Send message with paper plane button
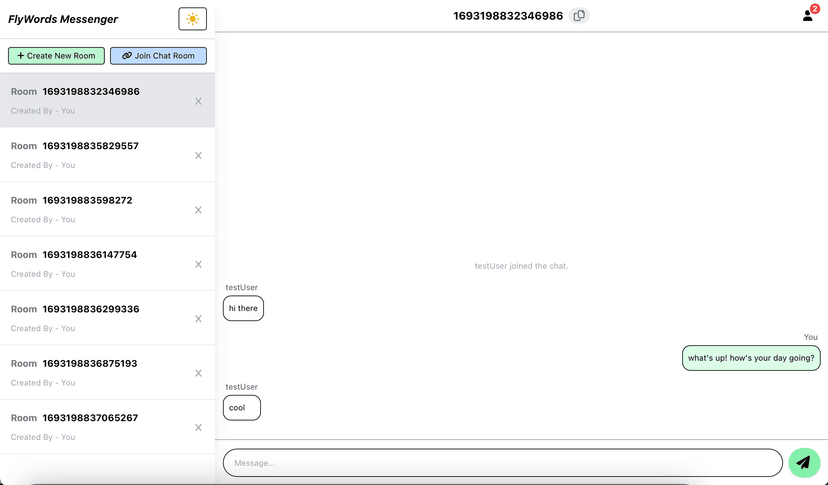 [804, 462]
